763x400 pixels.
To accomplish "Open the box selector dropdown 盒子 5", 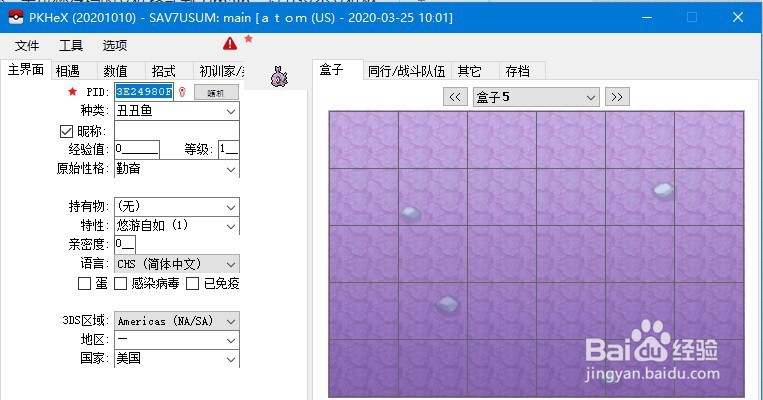I will [536, 97].
